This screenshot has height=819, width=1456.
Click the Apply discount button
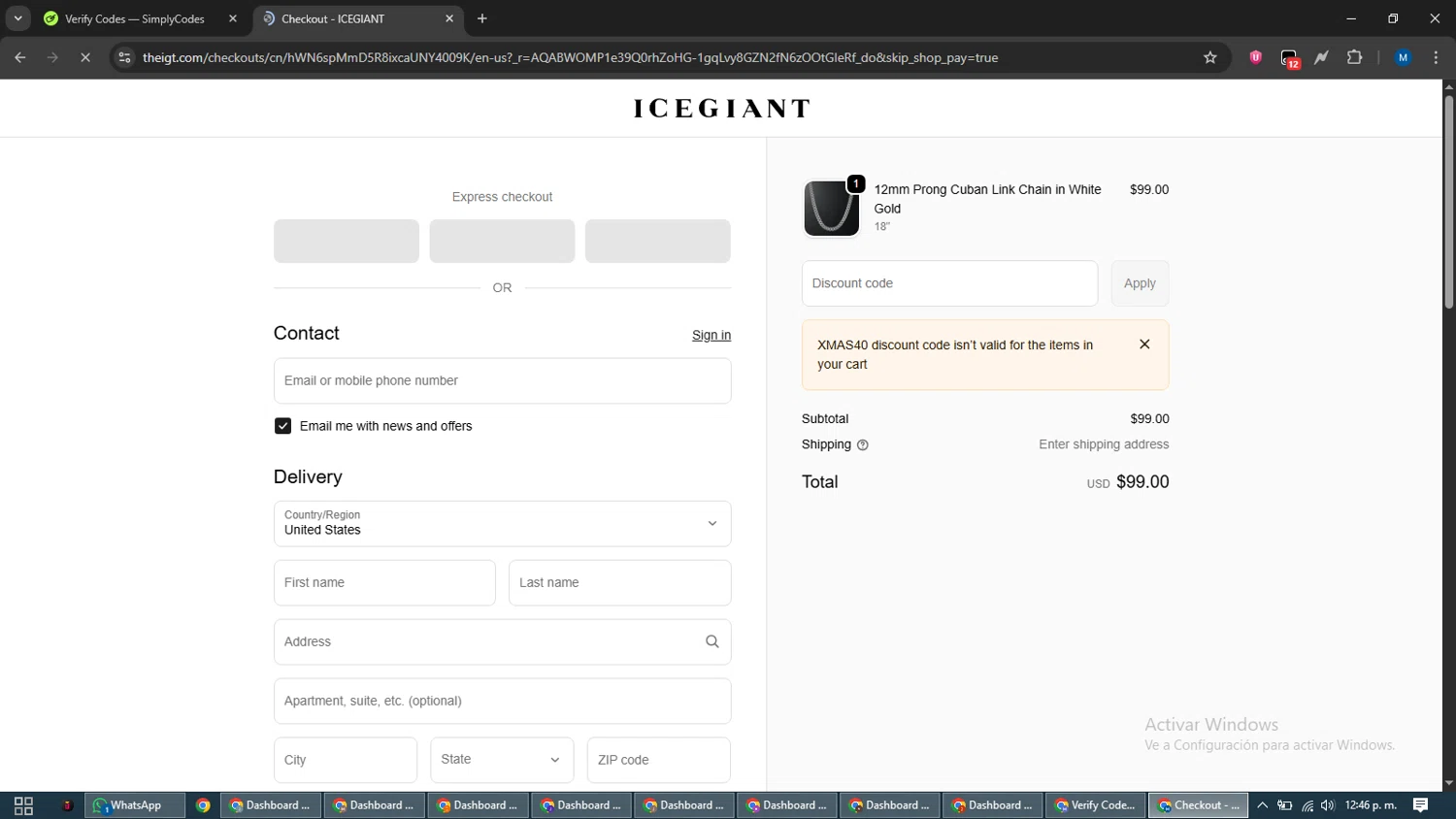coord(1140,283)
